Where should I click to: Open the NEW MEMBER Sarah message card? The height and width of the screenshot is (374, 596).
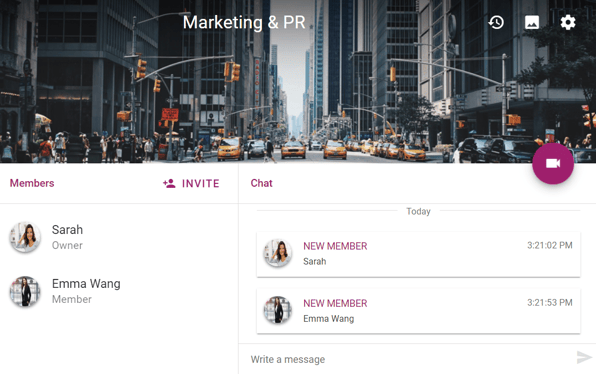point(418,254)
